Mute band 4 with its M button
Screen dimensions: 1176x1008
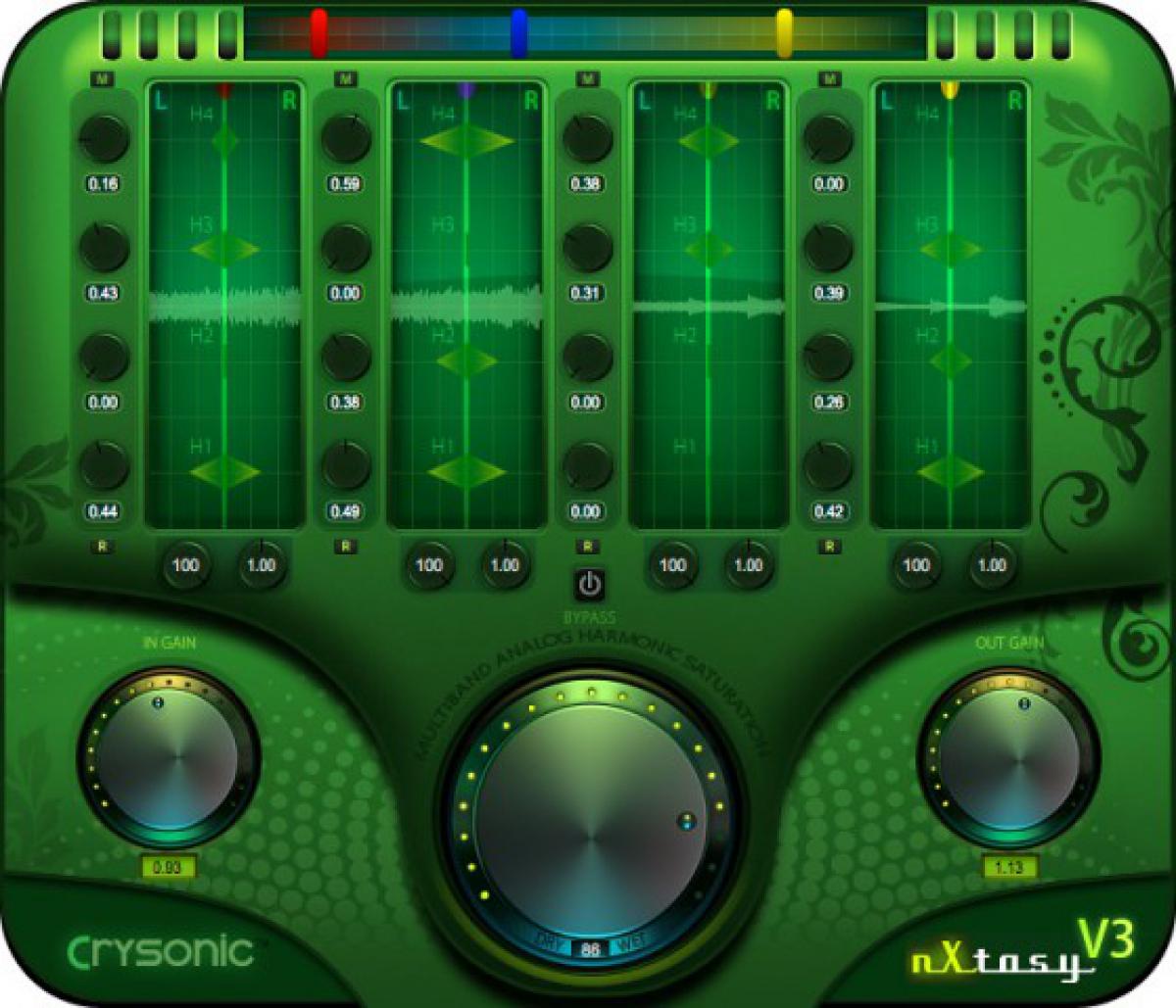(829, 78)
